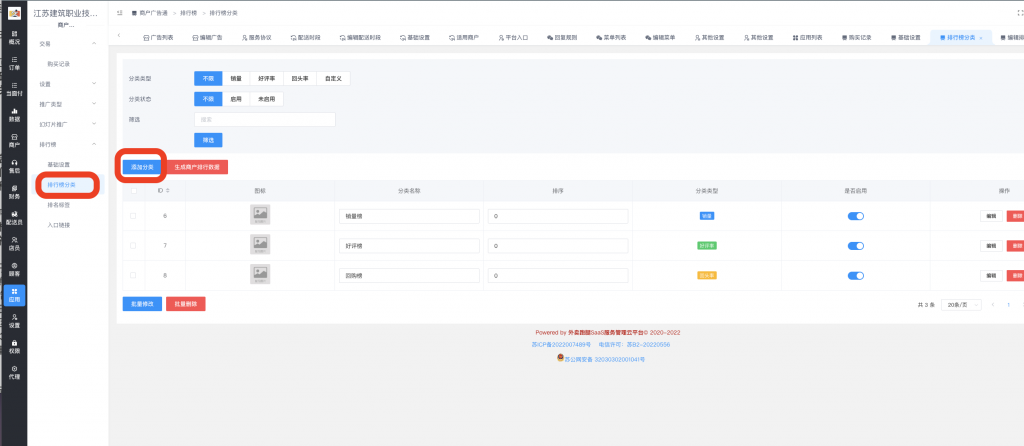This screenshot has width=1024, height=446.
Task: Click the 配送员 courier sidebar icon
Action: point(14,218)
